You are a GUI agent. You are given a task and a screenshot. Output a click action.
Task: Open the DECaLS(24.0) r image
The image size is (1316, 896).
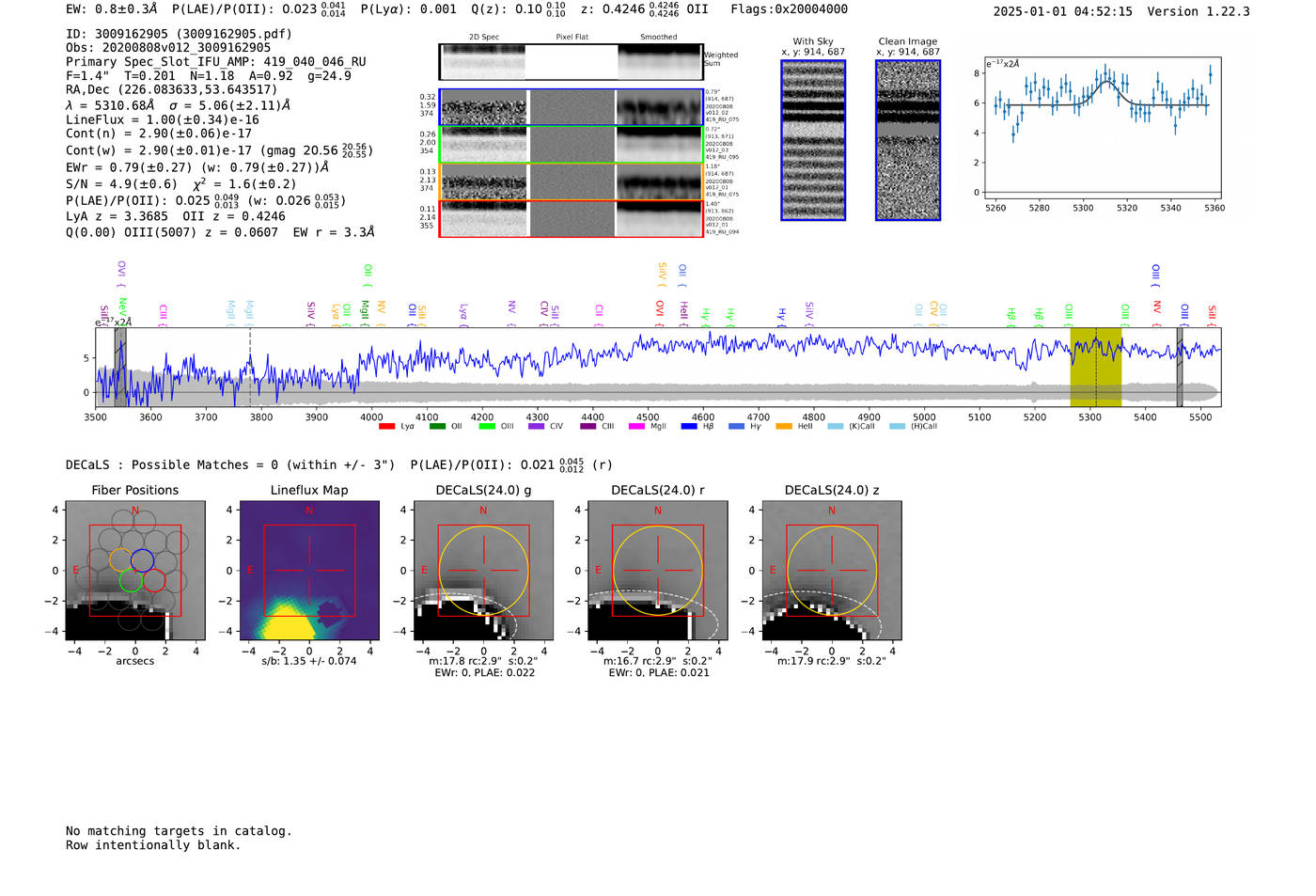pos(657,571)
